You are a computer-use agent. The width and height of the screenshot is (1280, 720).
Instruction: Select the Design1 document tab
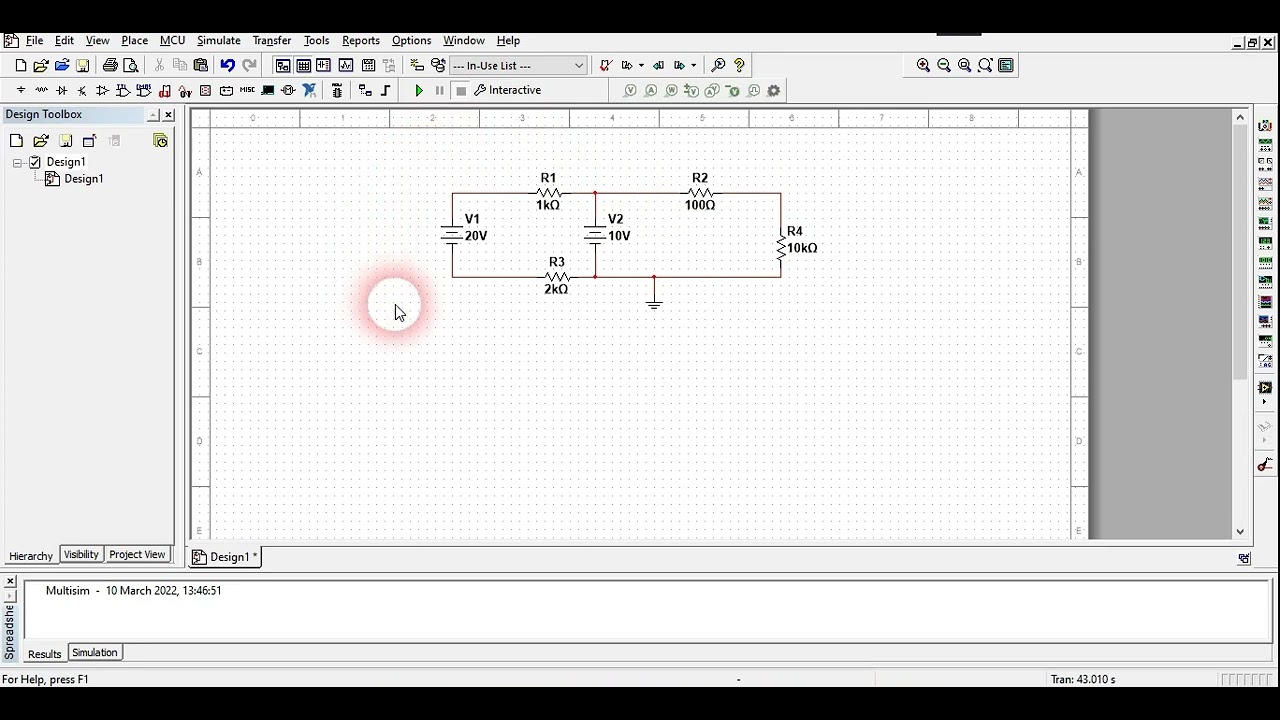point(225,557)
